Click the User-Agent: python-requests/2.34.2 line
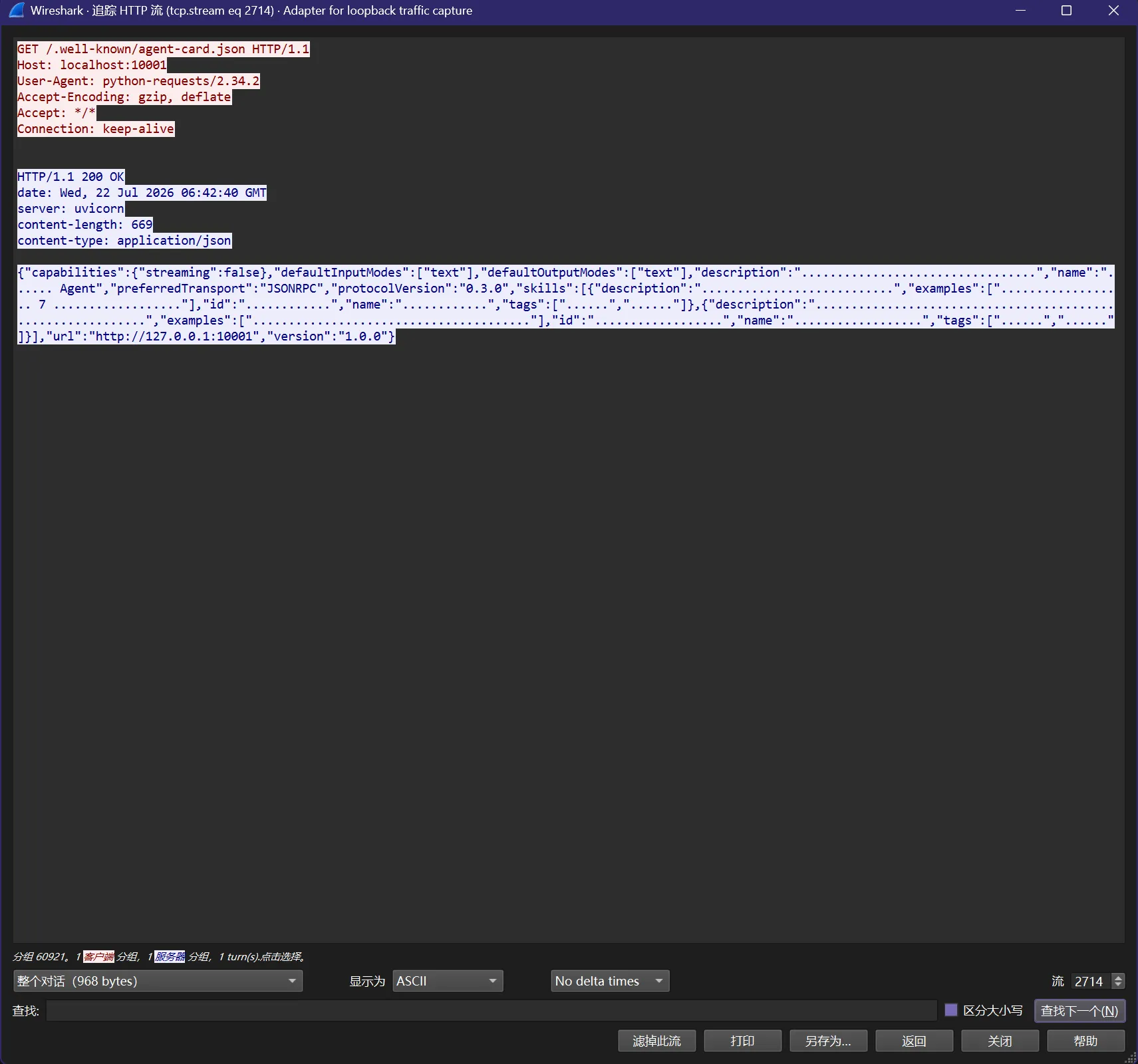 point(138,81)
